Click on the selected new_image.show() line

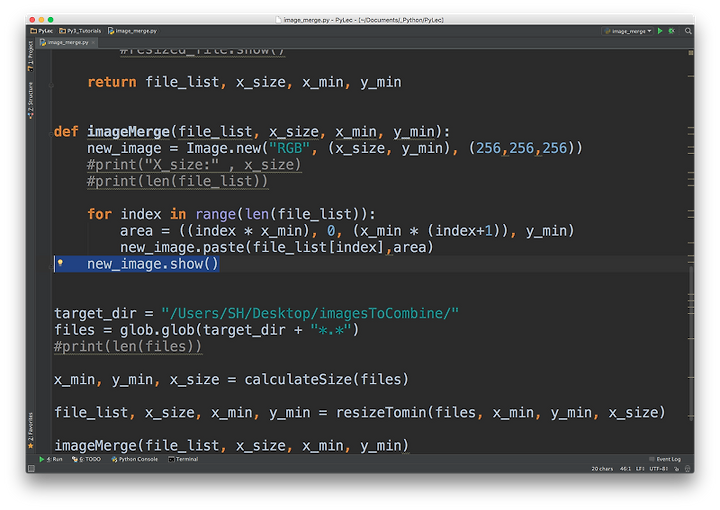[152, 264]
